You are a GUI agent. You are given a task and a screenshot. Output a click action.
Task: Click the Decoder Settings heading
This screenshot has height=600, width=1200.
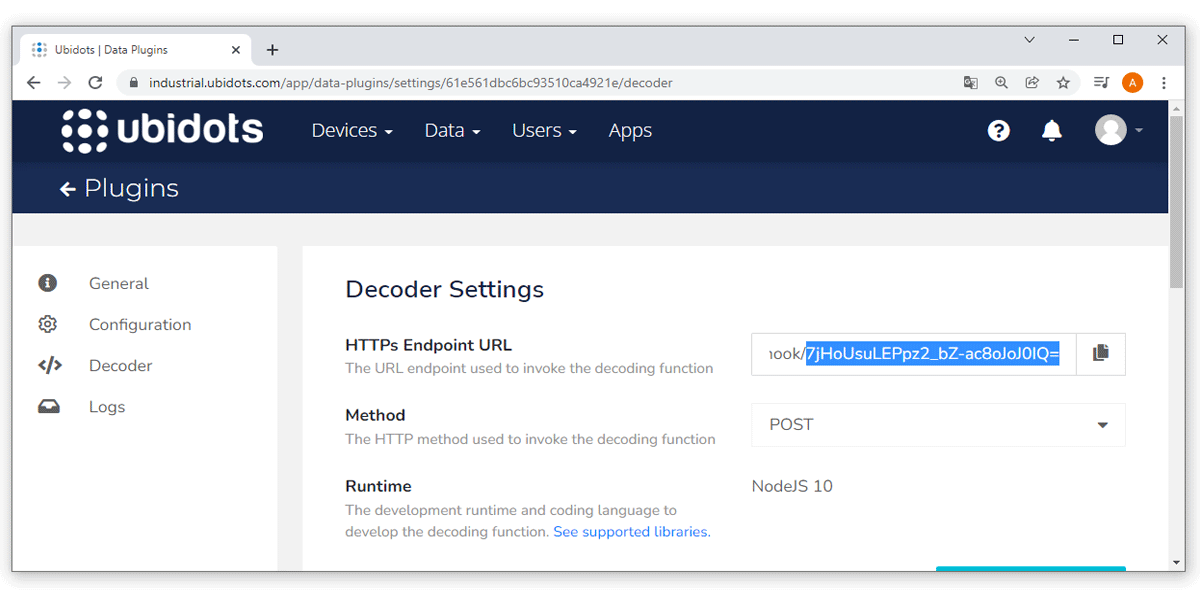pyautogui.click(x=445, y=290)
